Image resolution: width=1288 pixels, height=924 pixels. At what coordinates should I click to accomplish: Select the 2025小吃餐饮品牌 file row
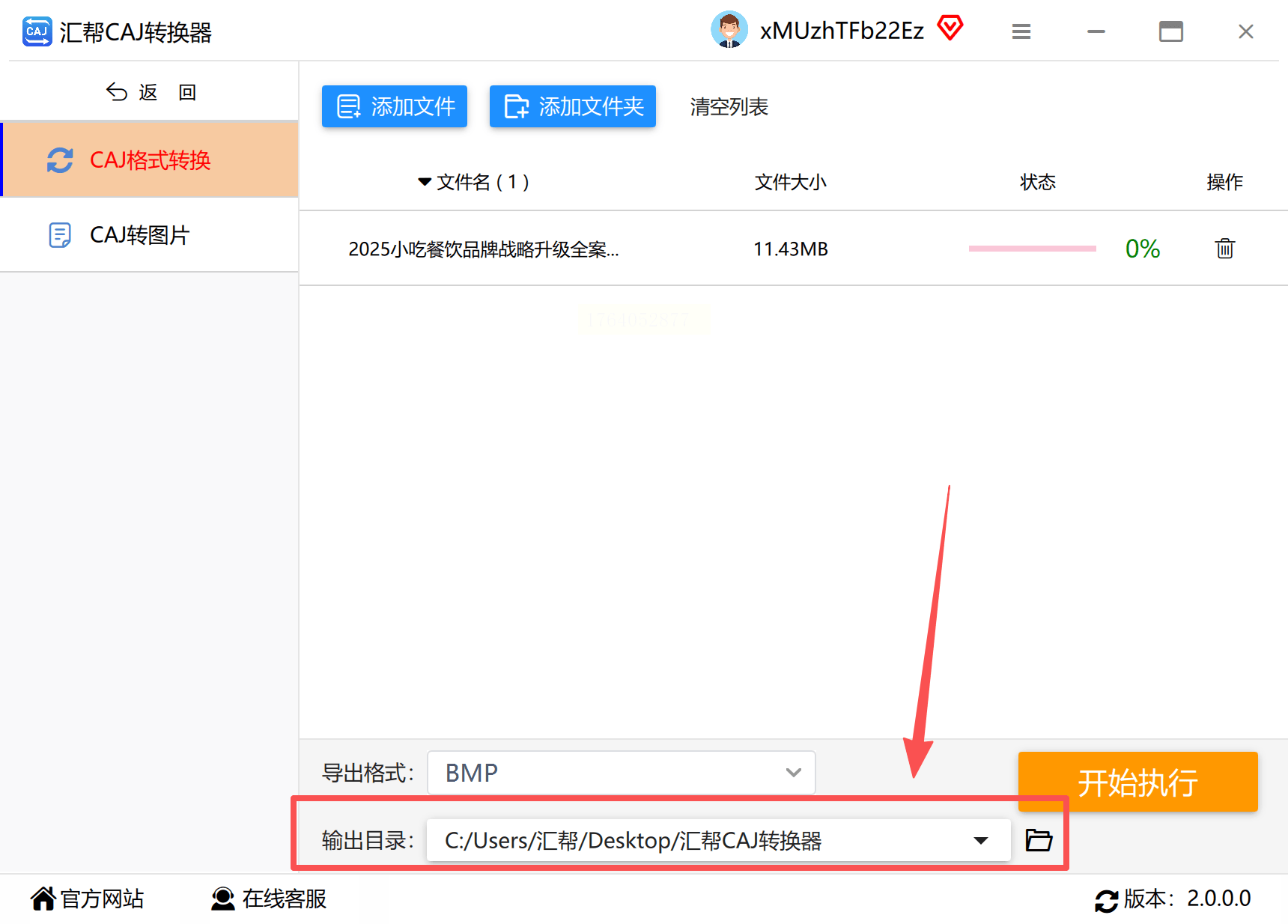click(x=483, y=249)
